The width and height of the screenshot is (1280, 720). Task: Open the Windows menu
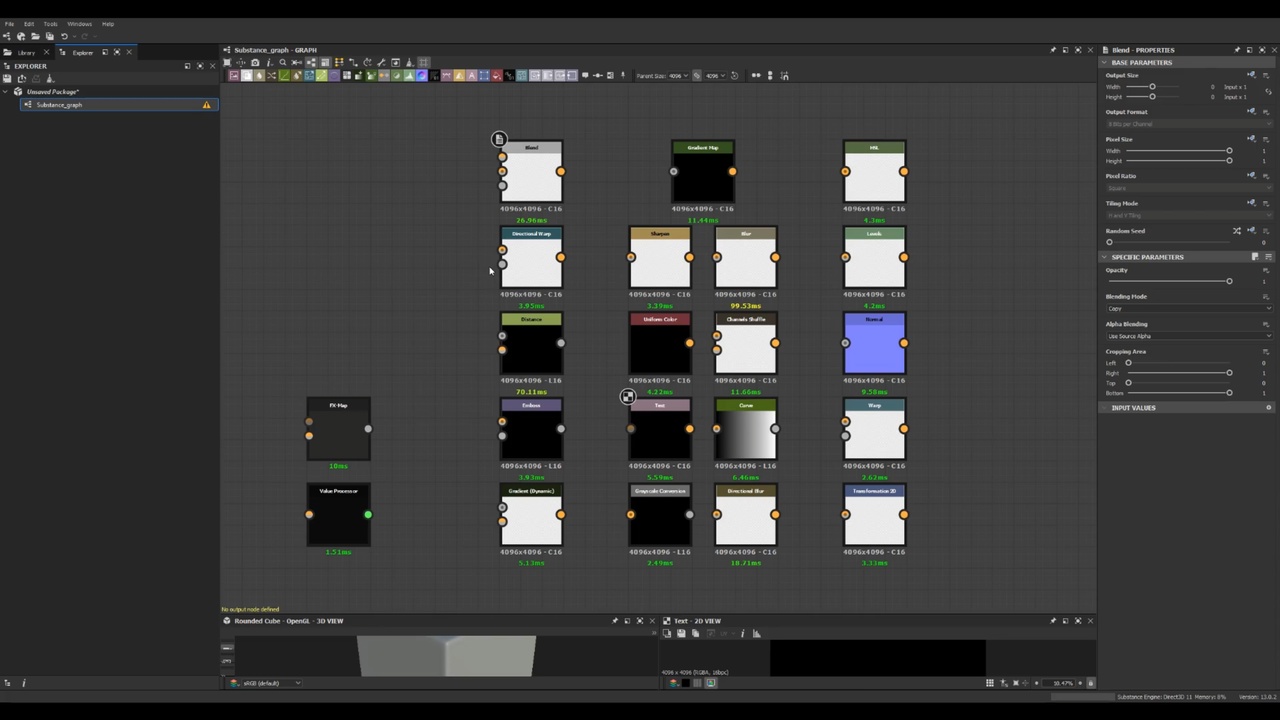coord(79,24)
